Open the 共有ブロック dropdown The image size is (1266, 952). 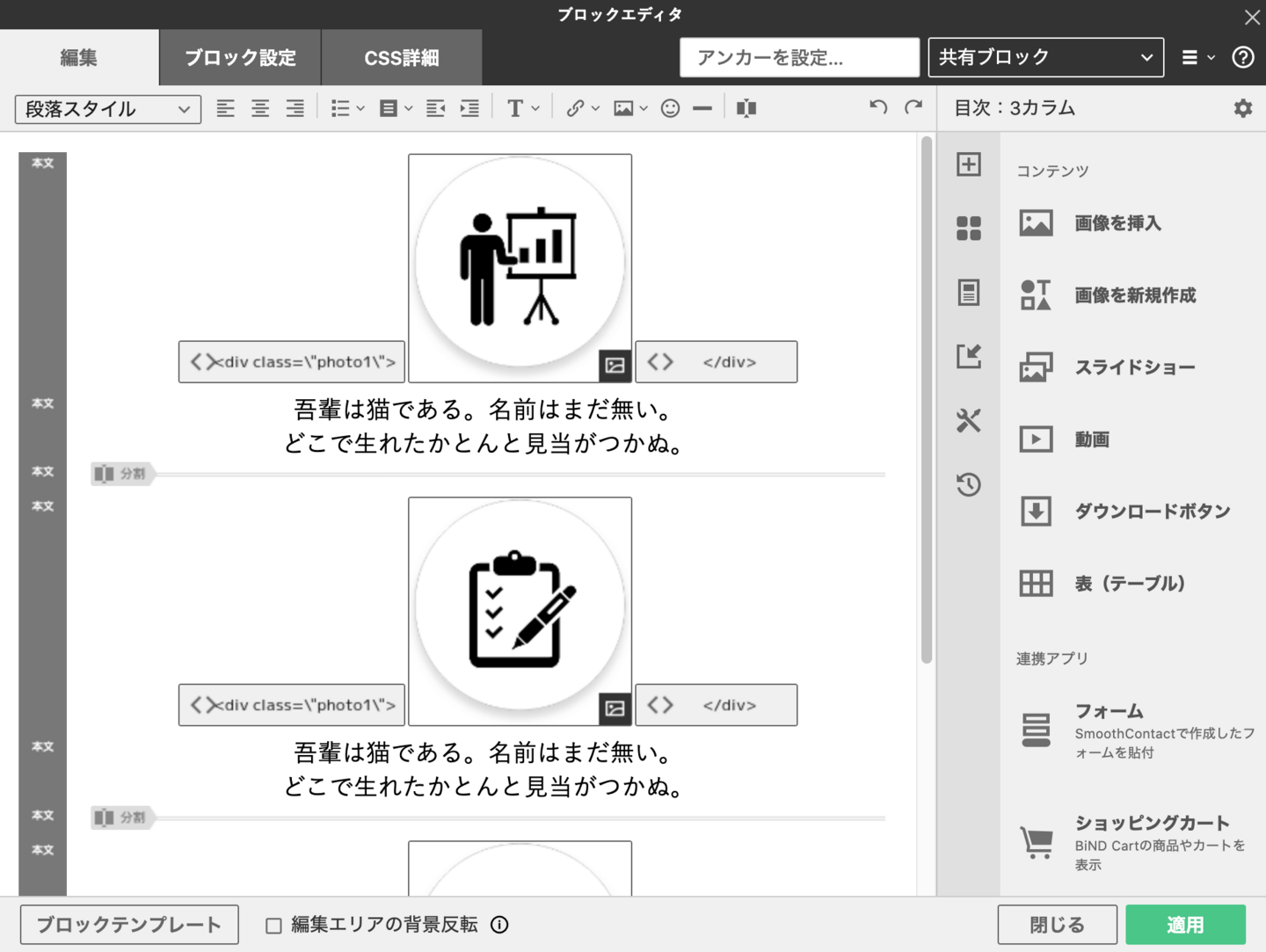pyautogui.click(x=1046, y=57)
